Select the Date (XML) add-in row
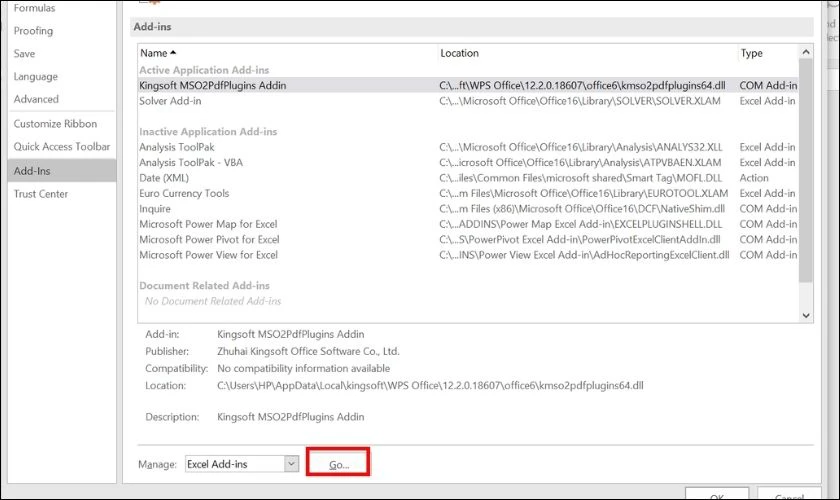 [x=468, y=178]
